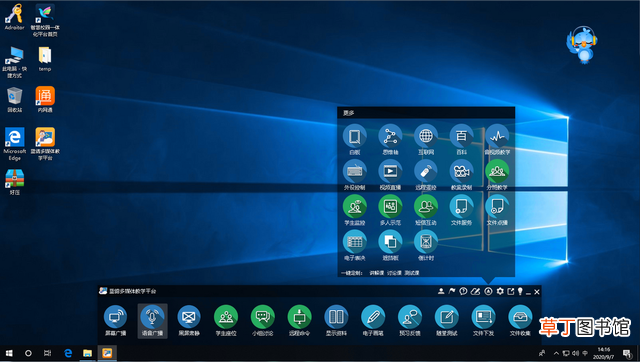This screenshot has height=362, width=640.
Task: Click the pencil edit icon in the title bar
Action: pyautogui.click(x=475, y=291)
